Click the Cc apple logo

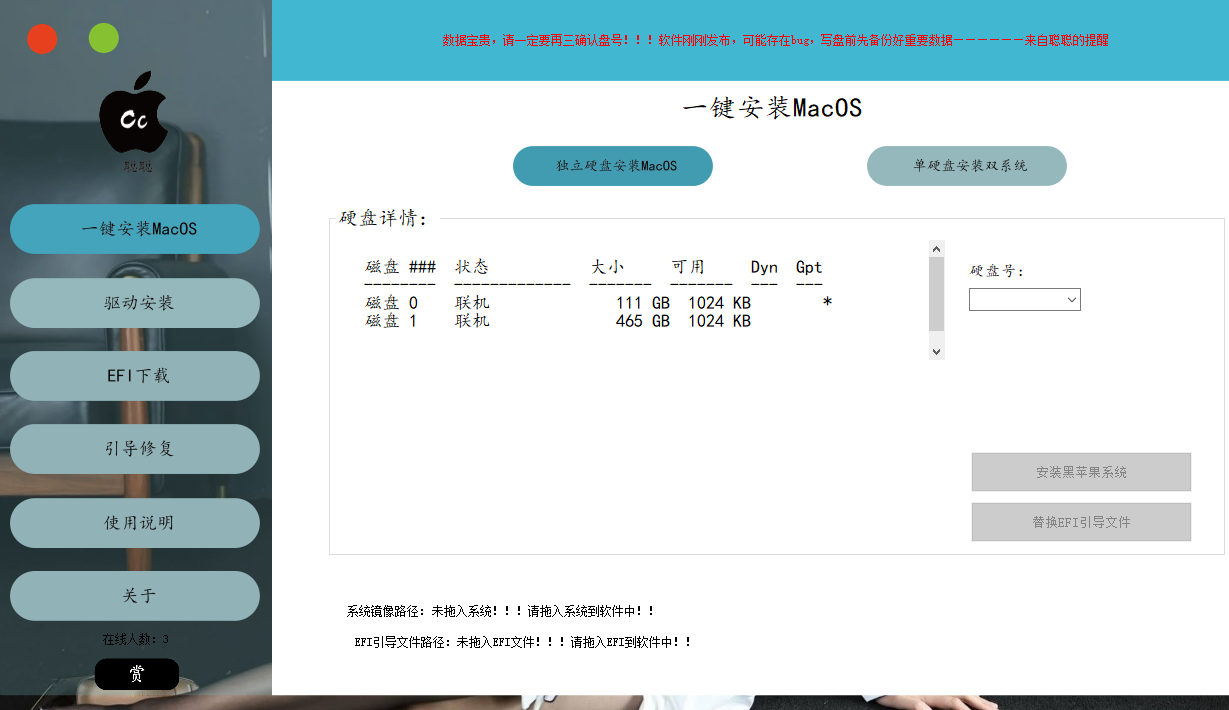pos(136,112)
